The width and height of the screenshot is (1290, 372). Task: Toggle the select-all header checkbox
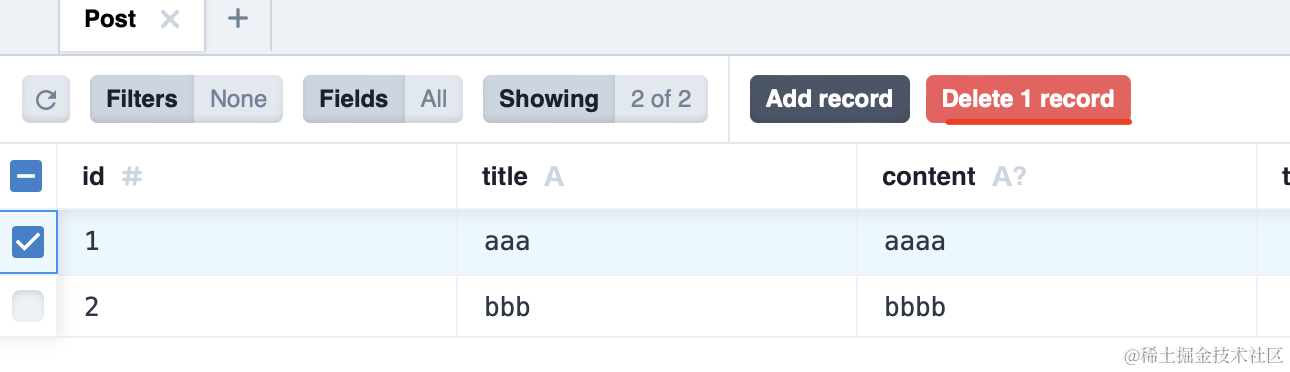(x=26, y=177)
